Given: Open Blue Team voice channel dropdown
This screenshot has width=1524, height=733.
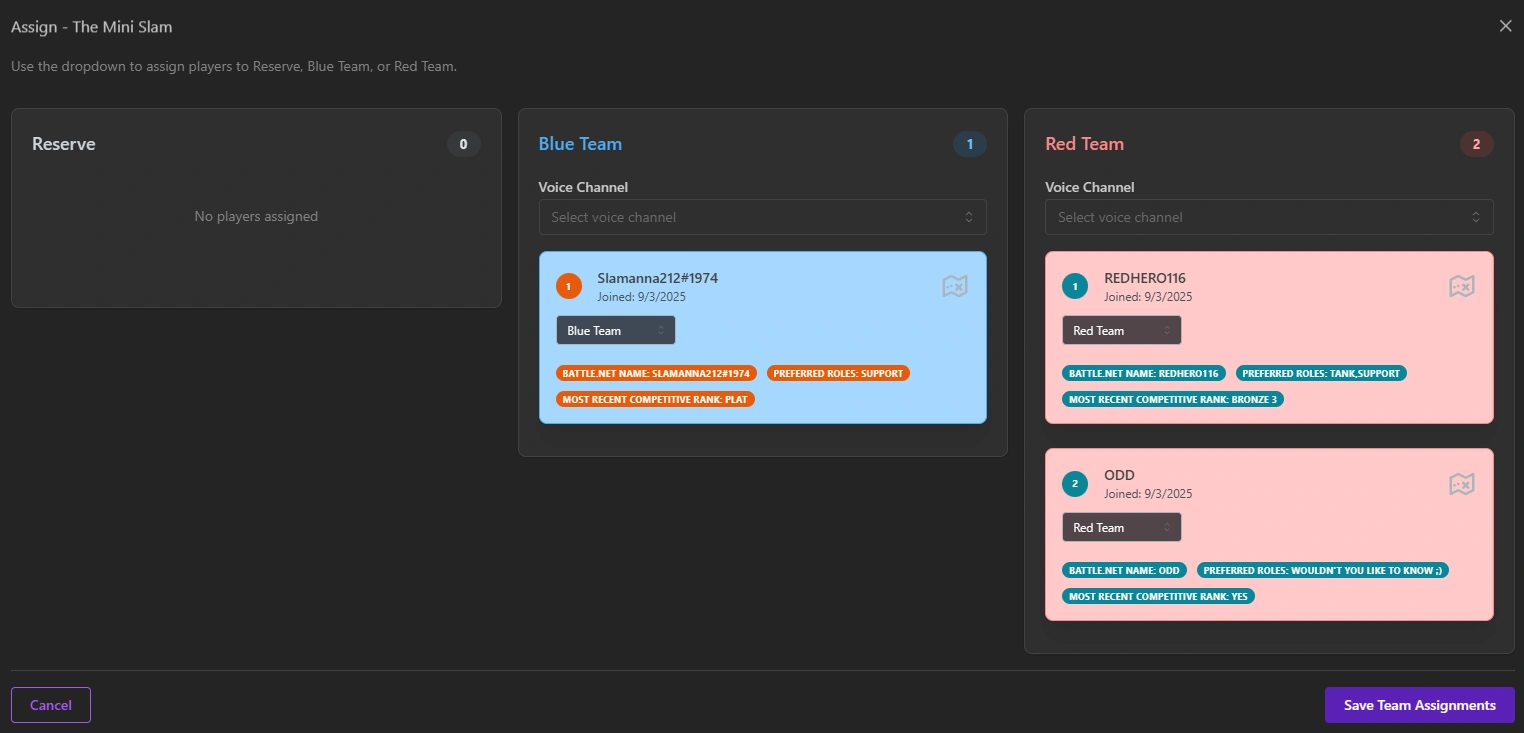Looking at the screenshot, I should point(762,217).
